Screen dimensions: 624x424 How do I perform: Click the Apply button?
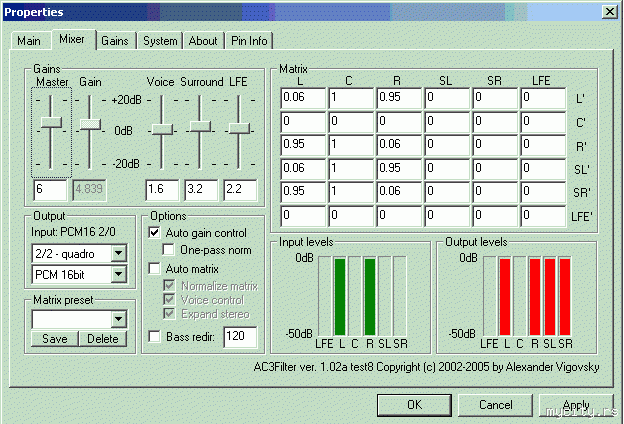[x=576, y=405]
